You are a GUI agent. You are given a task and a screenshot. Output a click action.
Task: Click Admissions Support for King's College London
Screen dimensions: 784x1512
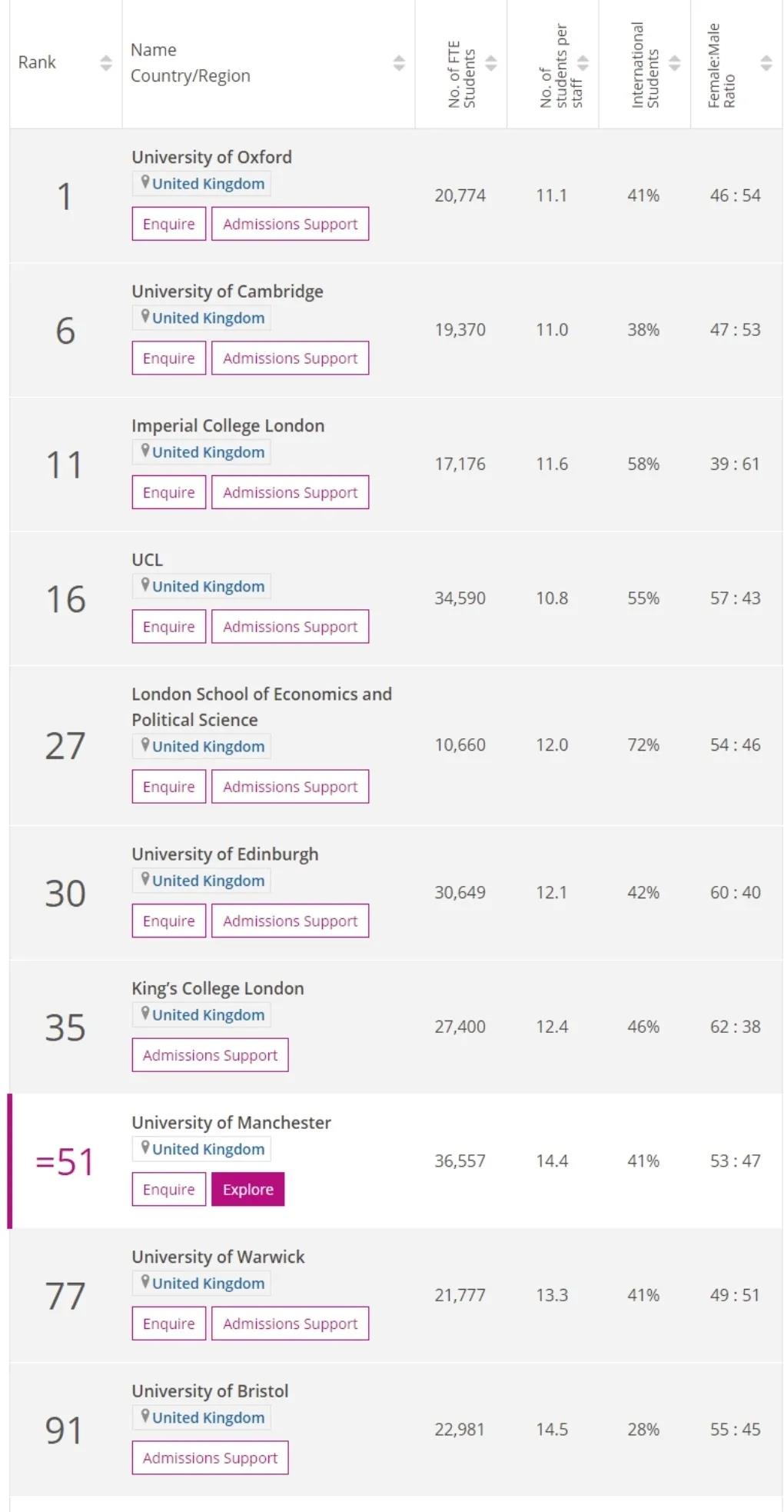pos(210,1055)
